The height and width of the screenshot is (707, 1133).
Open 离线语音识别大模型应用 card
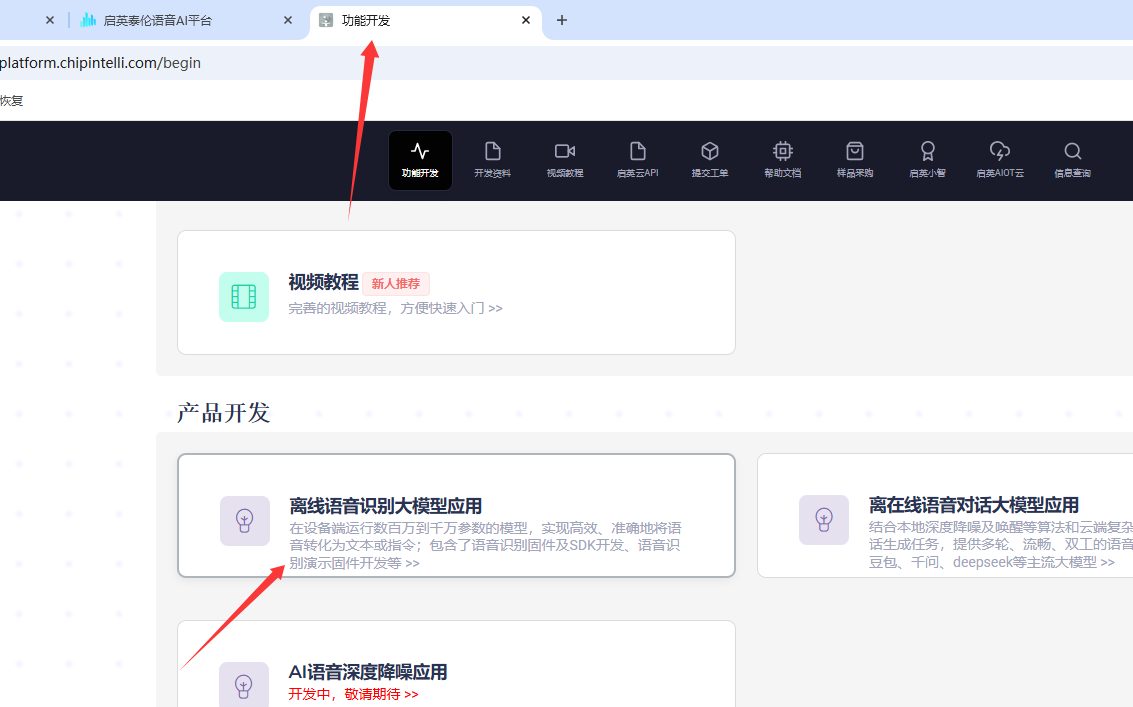(456, 516)
